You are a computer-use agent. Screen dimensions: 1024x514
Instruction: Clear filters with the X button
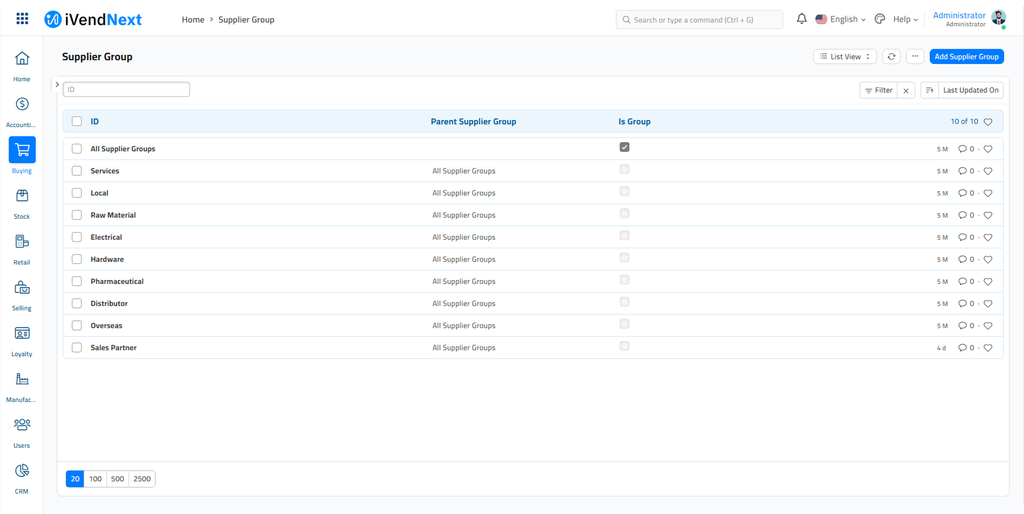906,91
